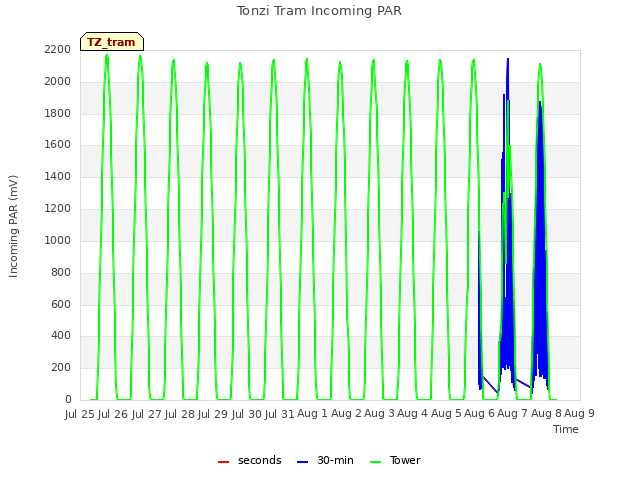Click the '1600' y-axis tick value
This screenshot has height=480, width=640.
pyautogui.click(x=58, y=144)
